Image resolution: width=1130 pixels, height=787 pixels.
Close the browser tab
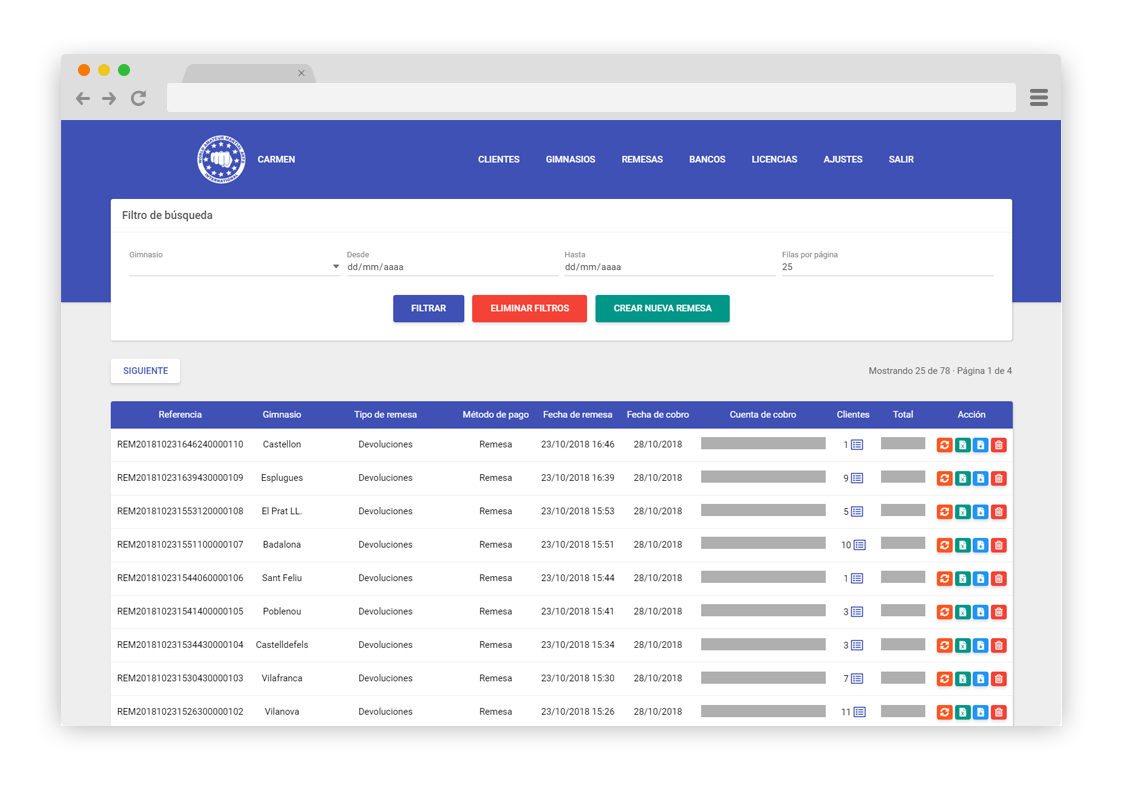(301, 73)
